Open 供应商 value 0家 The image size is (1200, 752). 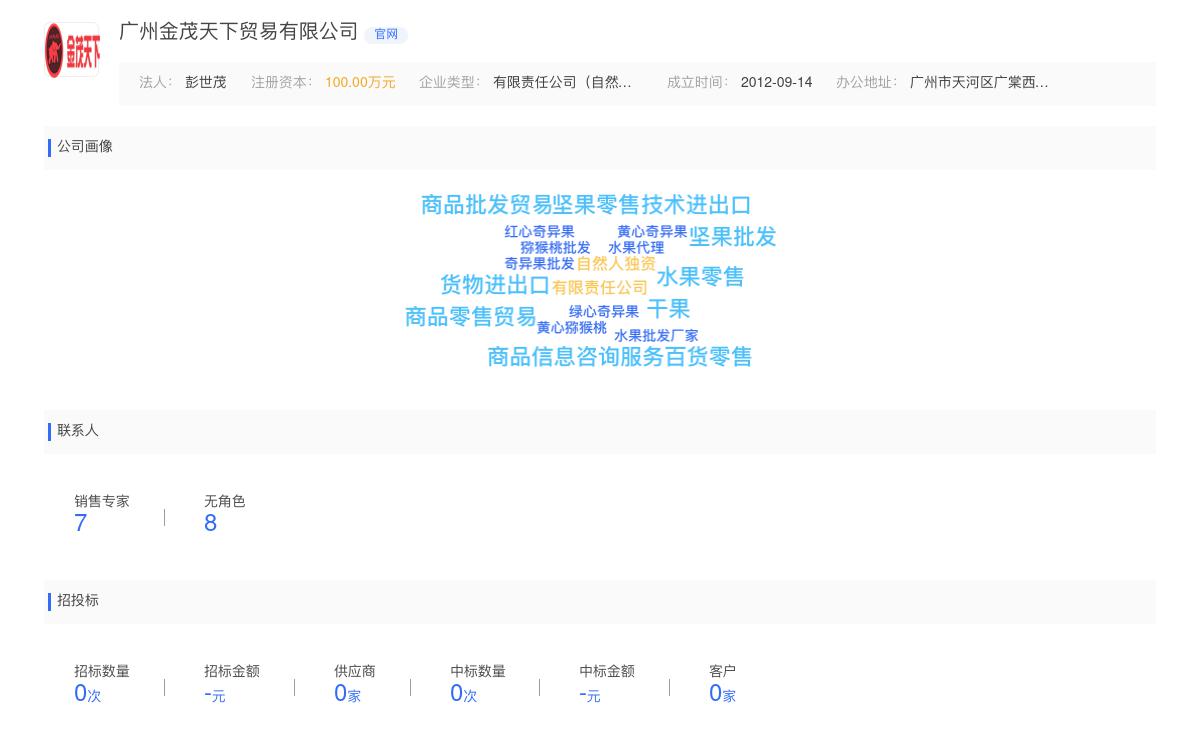click(347, 693)
